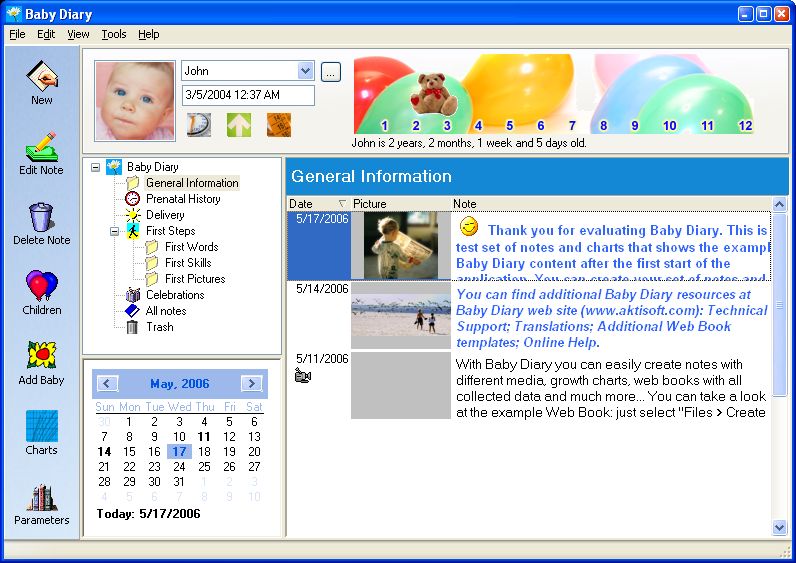Click the New note icon in sidebar

point(41,77)
